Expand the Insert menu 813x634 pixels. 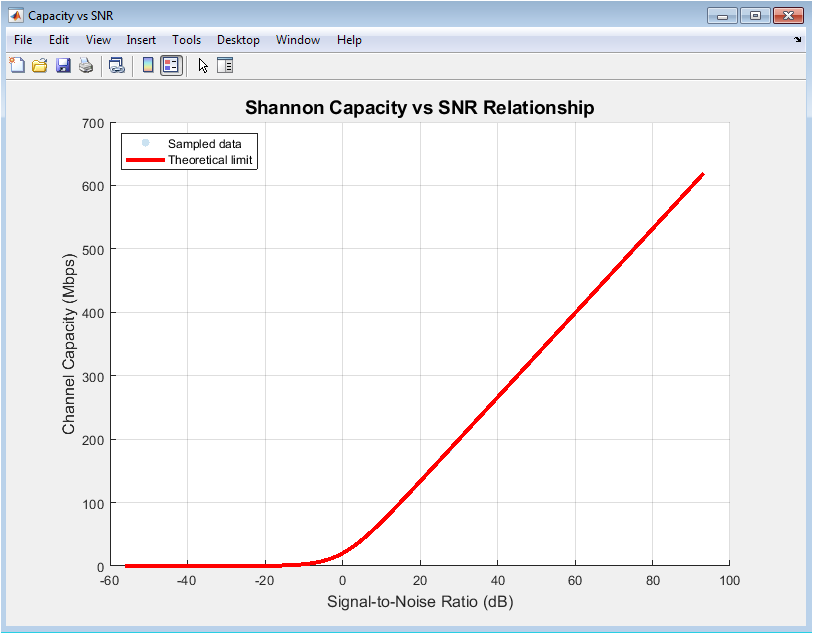click(x=141, y=40)
